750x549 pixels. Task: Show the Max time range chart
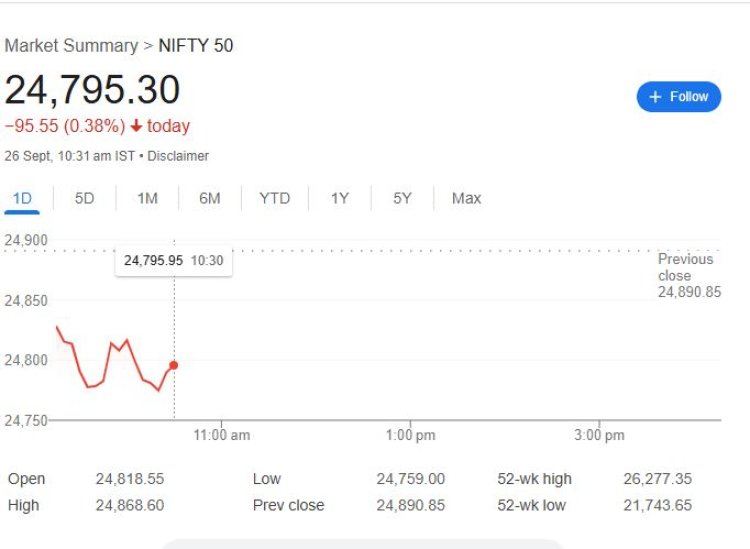pos(466,198)
